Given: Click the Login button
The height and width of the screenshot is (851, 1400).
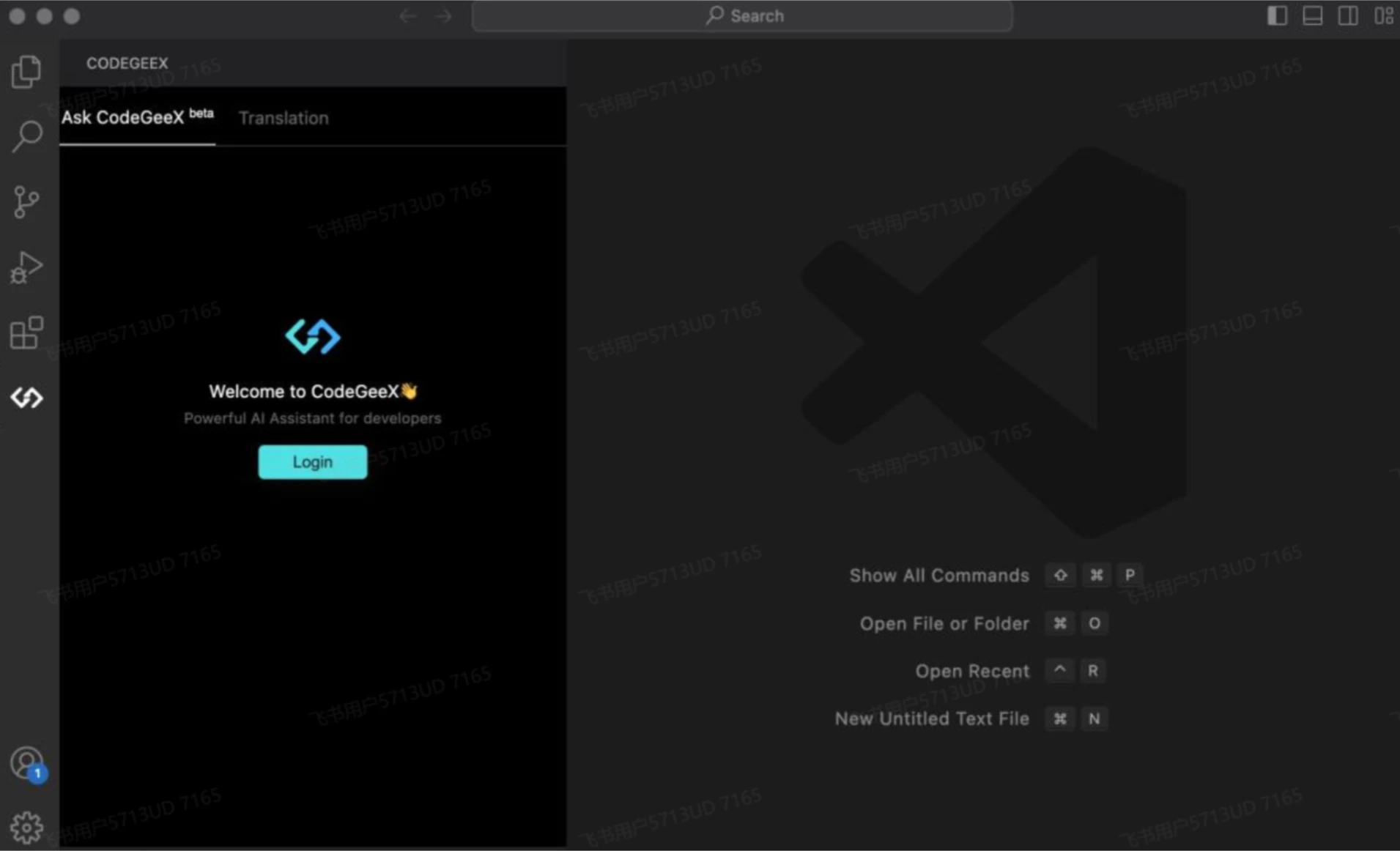Looking at the screenshot, I should (313, 462).
